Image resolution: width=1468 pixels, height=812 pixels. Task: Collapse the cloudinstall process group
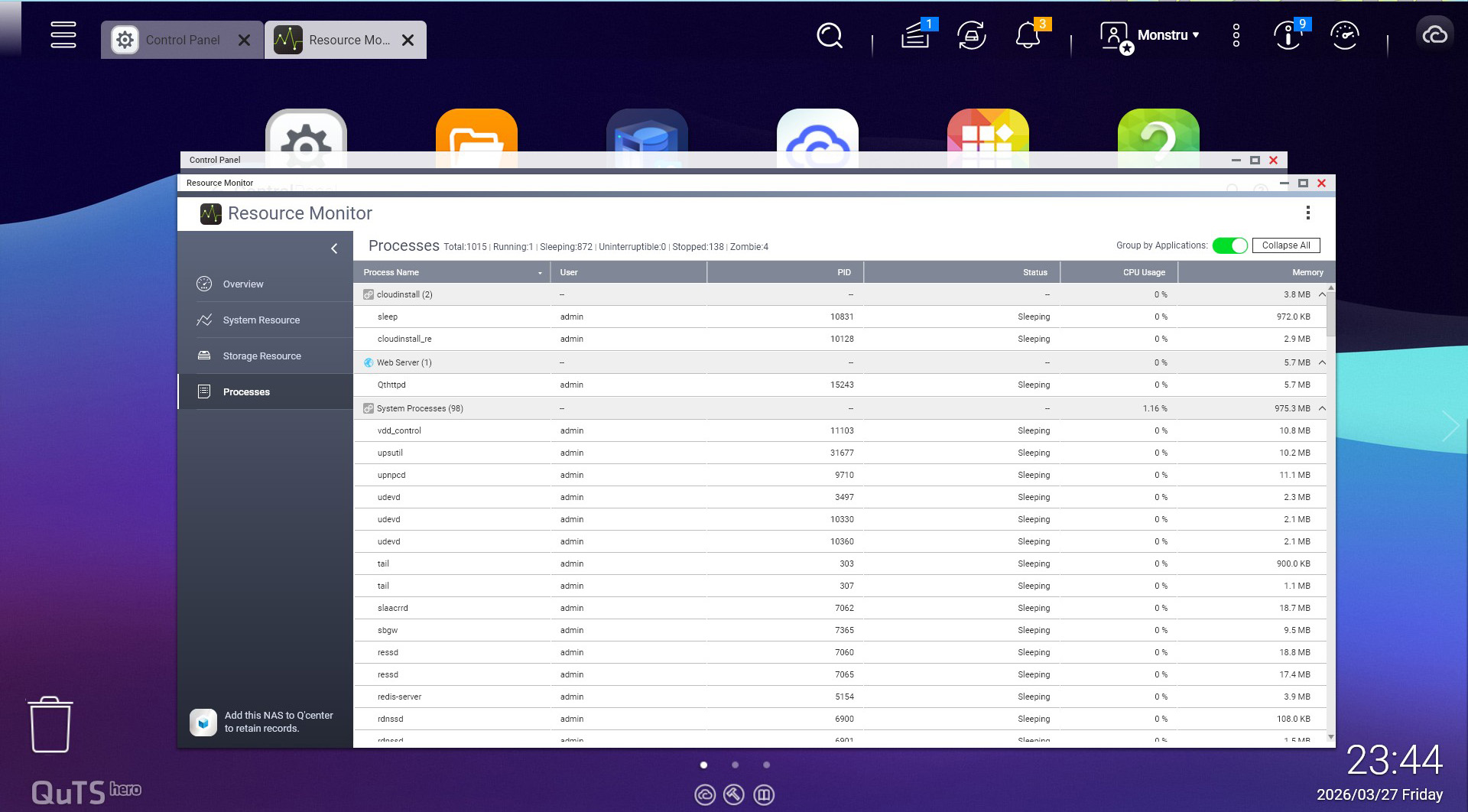(1322, 294)
